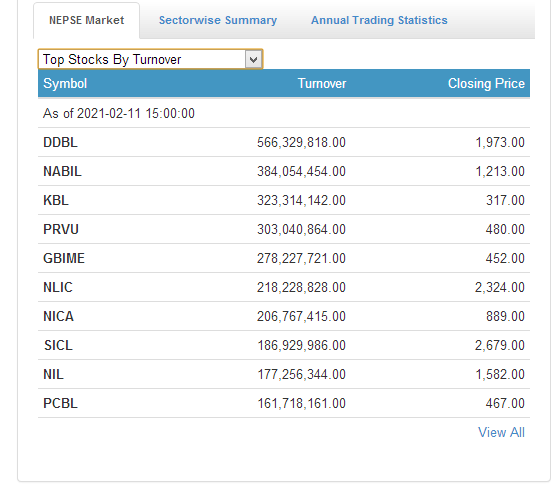Image resolution: width=551 pixels, height=485 pixels.
Task: Click the NIL stock symbol
Action: coord(53,374)
